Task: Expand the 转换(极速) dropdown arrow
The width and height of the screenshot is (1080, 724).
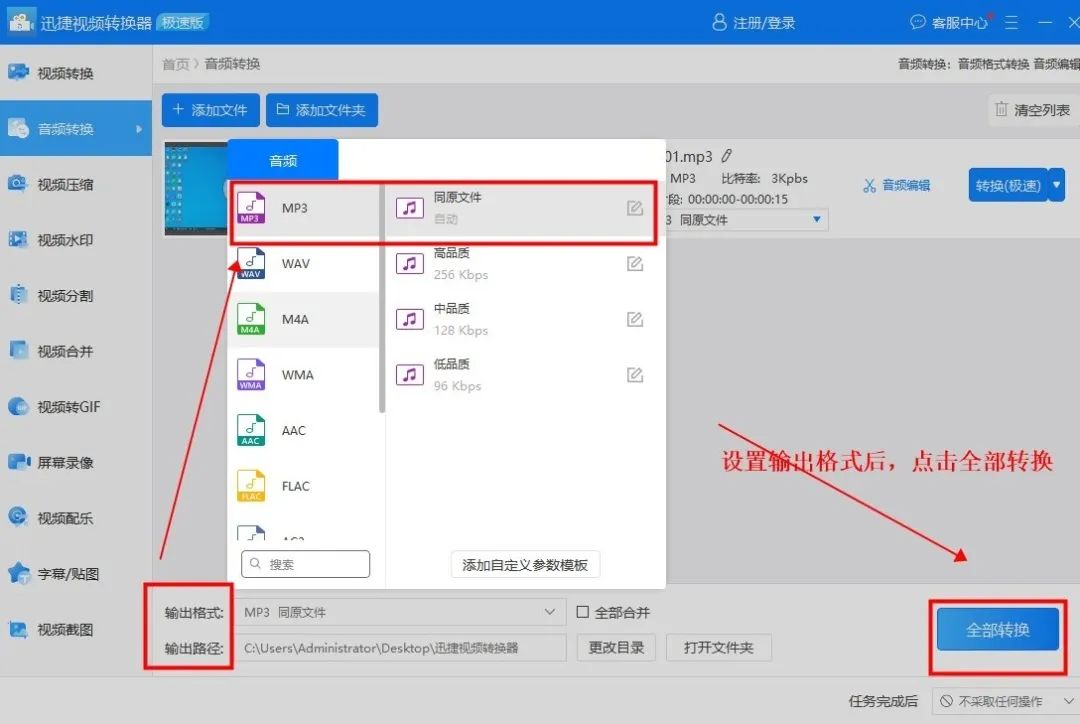Action: click(1057, 185)
